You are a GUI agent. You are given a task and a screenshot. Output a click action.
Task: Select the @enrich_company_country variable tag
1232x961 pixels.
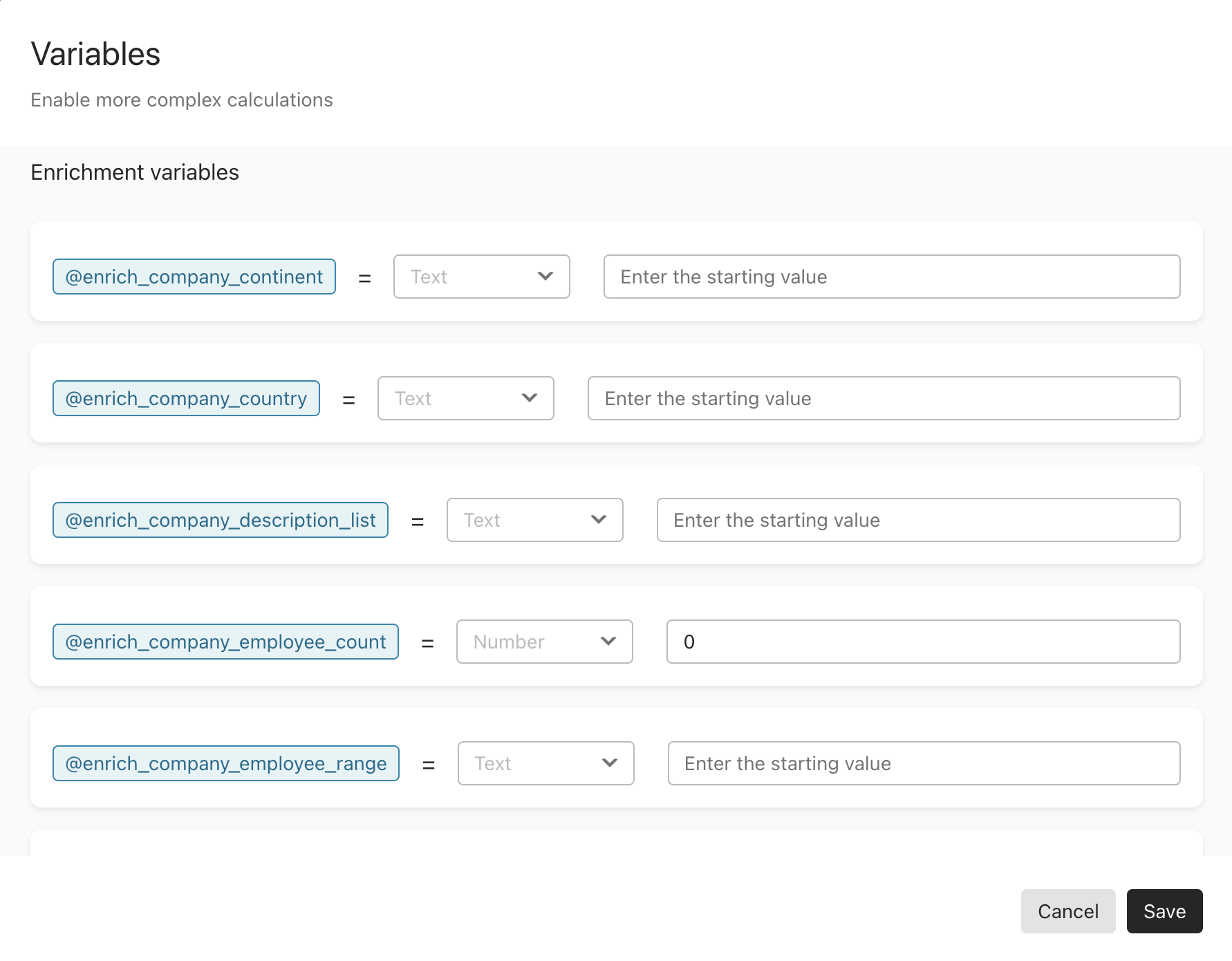click(x=186, y=398)
